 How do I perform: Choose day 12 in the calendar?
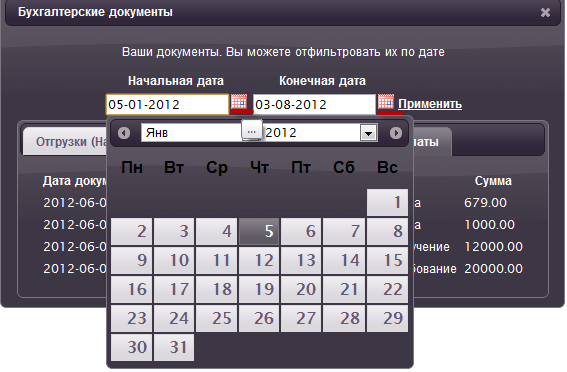click(259, 260)
